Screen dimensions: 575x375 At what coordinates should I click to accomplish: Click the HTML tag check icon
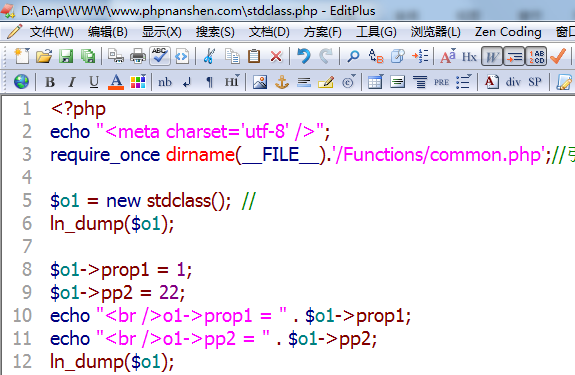(x=182, y=56)
